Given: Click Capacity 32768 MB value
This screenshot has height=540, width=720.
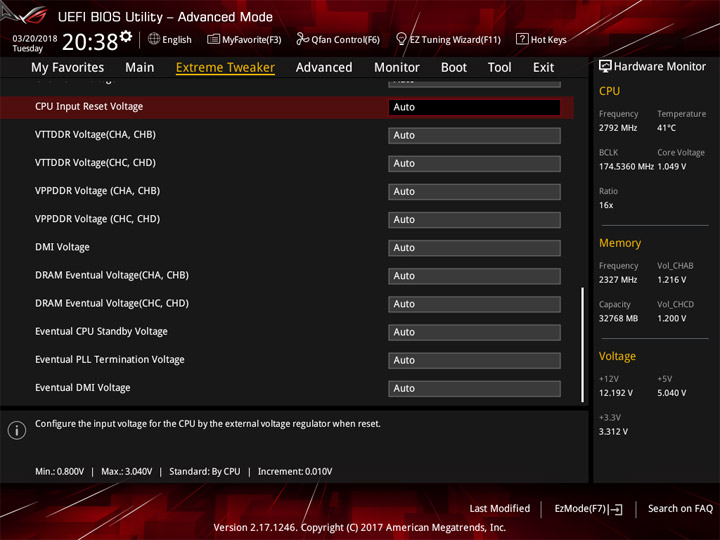Looking at the screenshot, I should (x=618, y=318).
